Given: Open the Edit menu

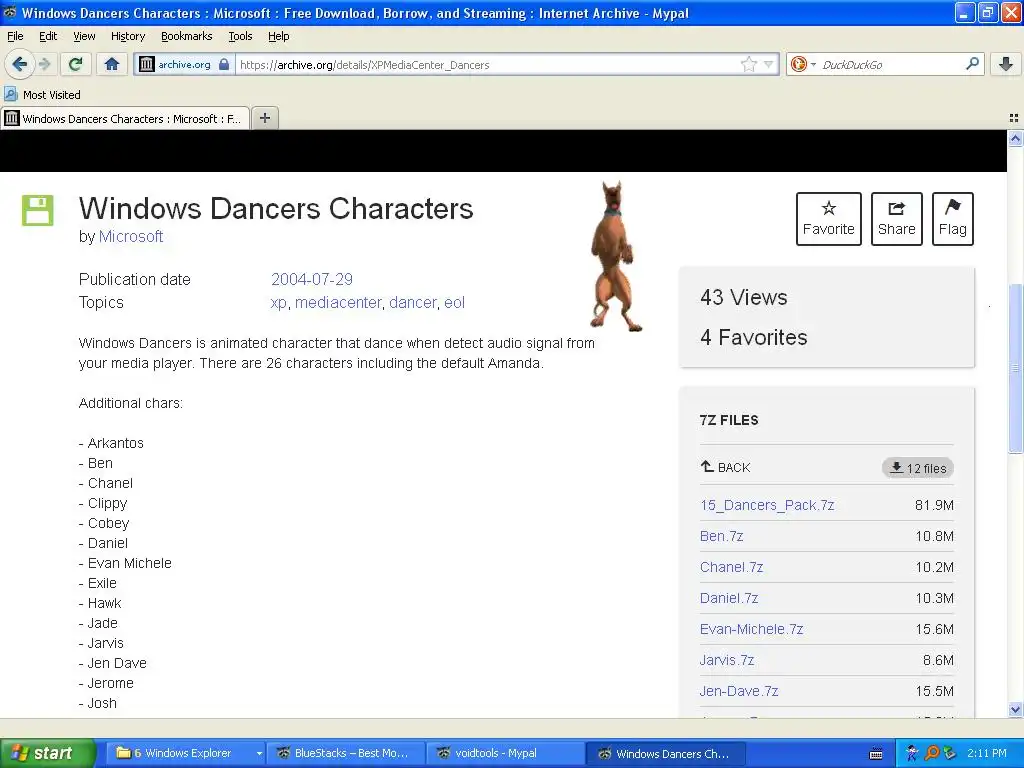Looking at the screenshot, I should [48, 36].
